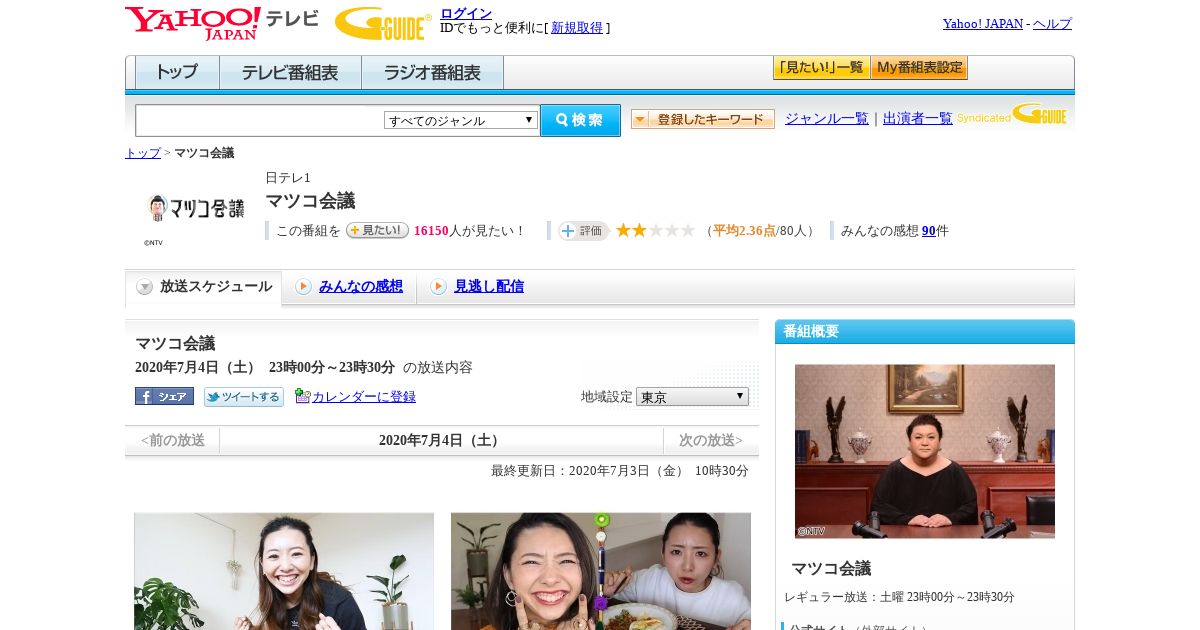This screenshot has height=630, width=1200.
Task: Click orange play icon beside みんなの感想
Action: (x=303, y=287)
